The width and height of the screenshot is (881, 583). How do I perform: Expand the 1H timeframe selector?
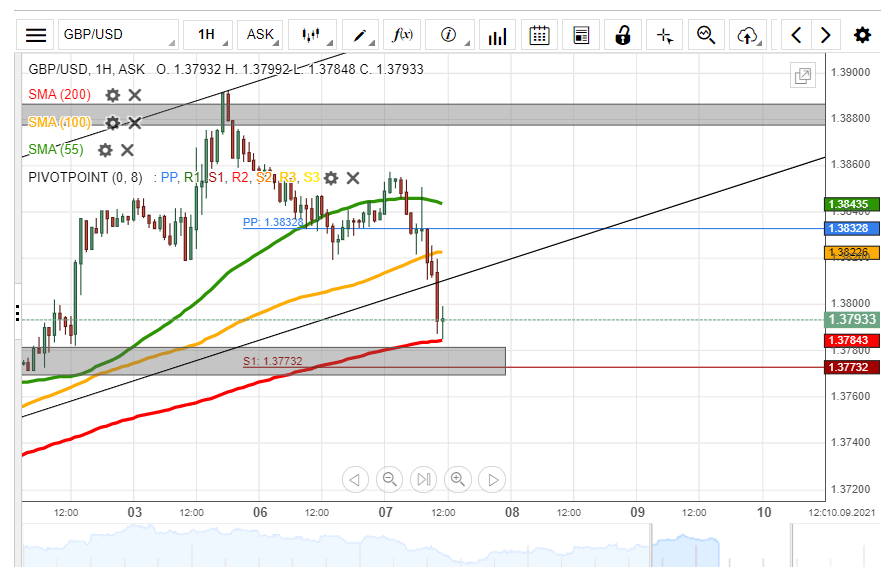212,35
